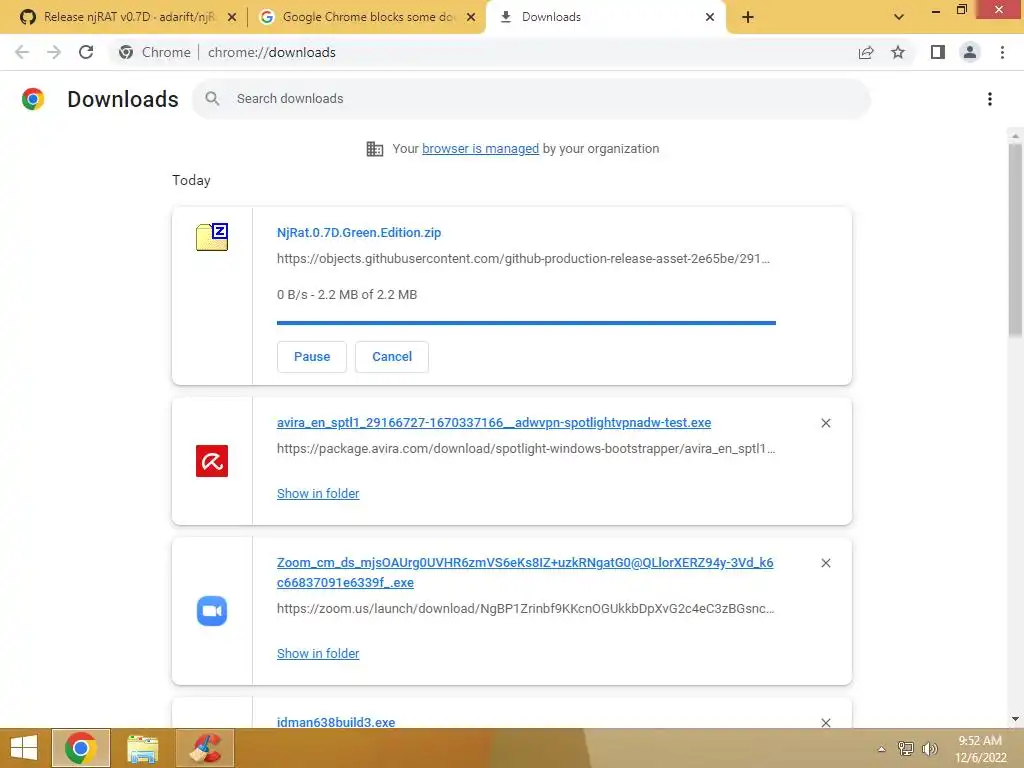
Task: Click the Chrome logo beside Downloads title
Action: pyautogui.click(x=33, y=99)
